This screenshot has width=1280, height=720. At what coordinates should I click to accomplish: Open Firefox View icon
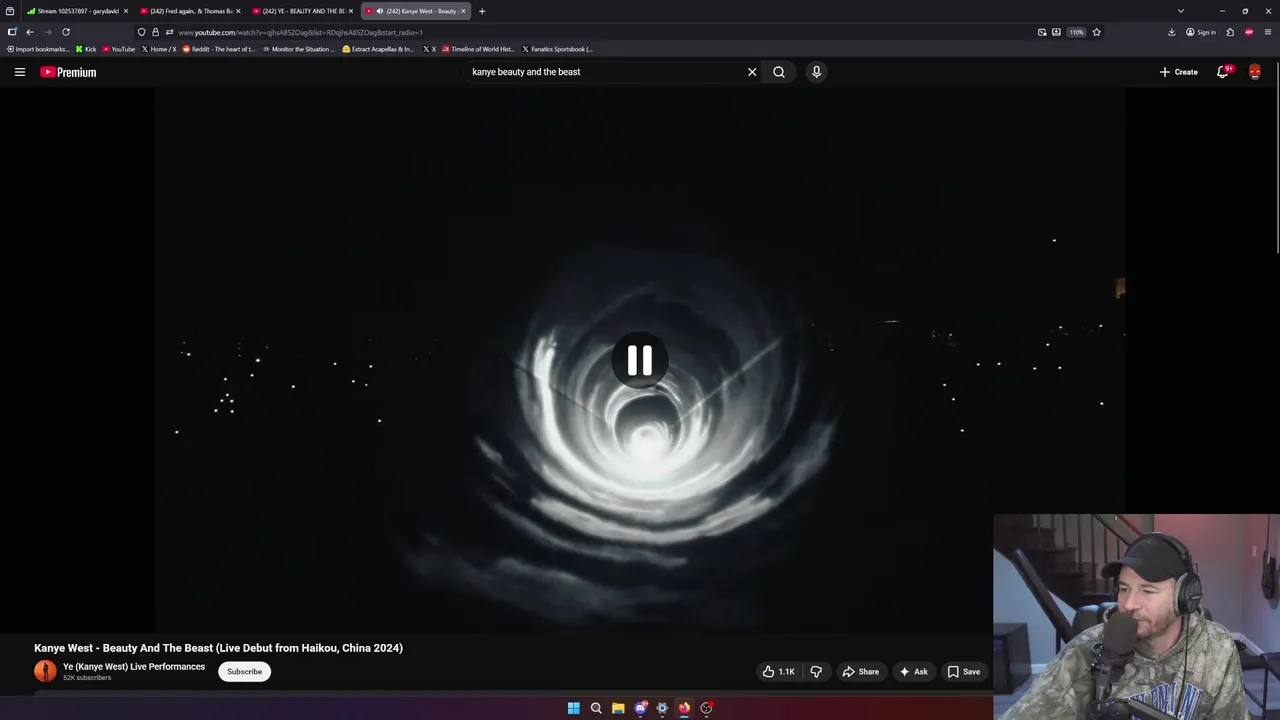point(10,11)
